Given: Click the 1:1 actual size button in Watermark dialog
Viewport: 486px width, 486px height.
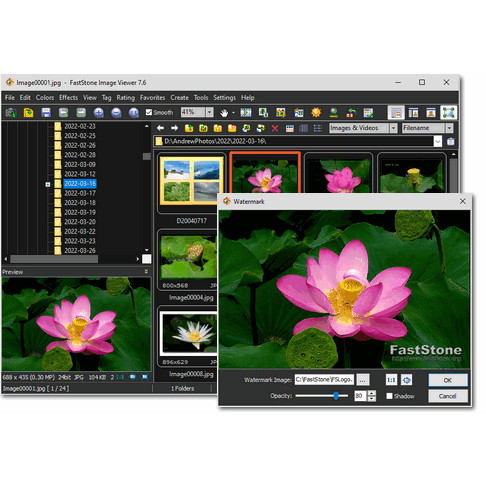Looking at the screenshot, I should point(391,380).
